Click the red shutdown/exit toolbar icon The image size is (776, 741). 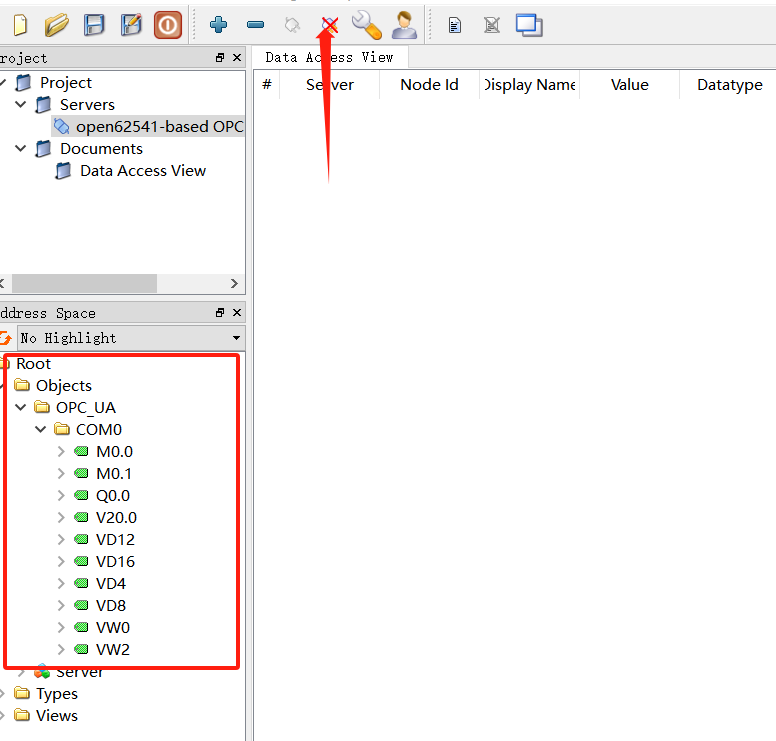168,25
